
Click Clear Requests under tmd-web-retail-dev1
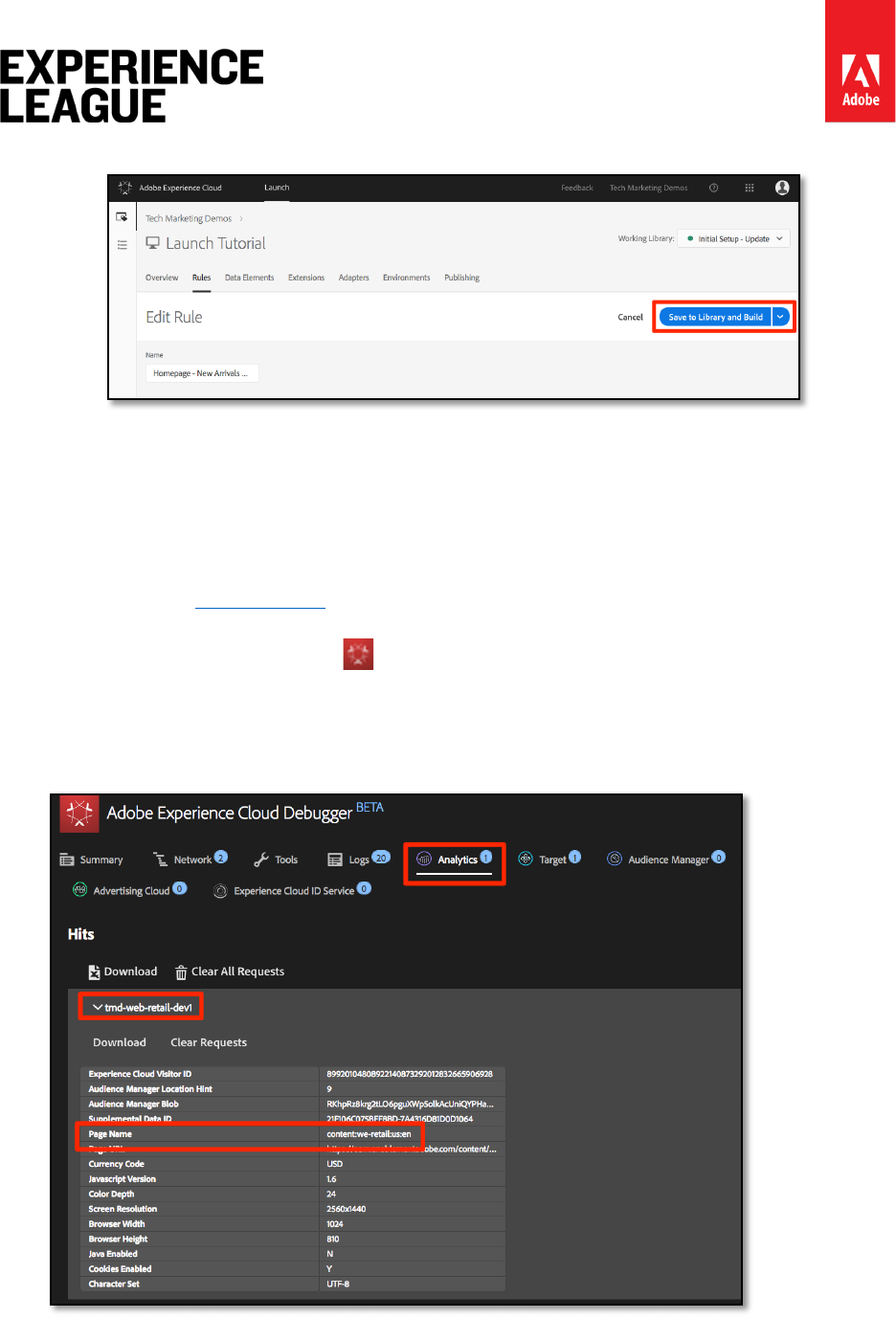[x=209, y=1042]
